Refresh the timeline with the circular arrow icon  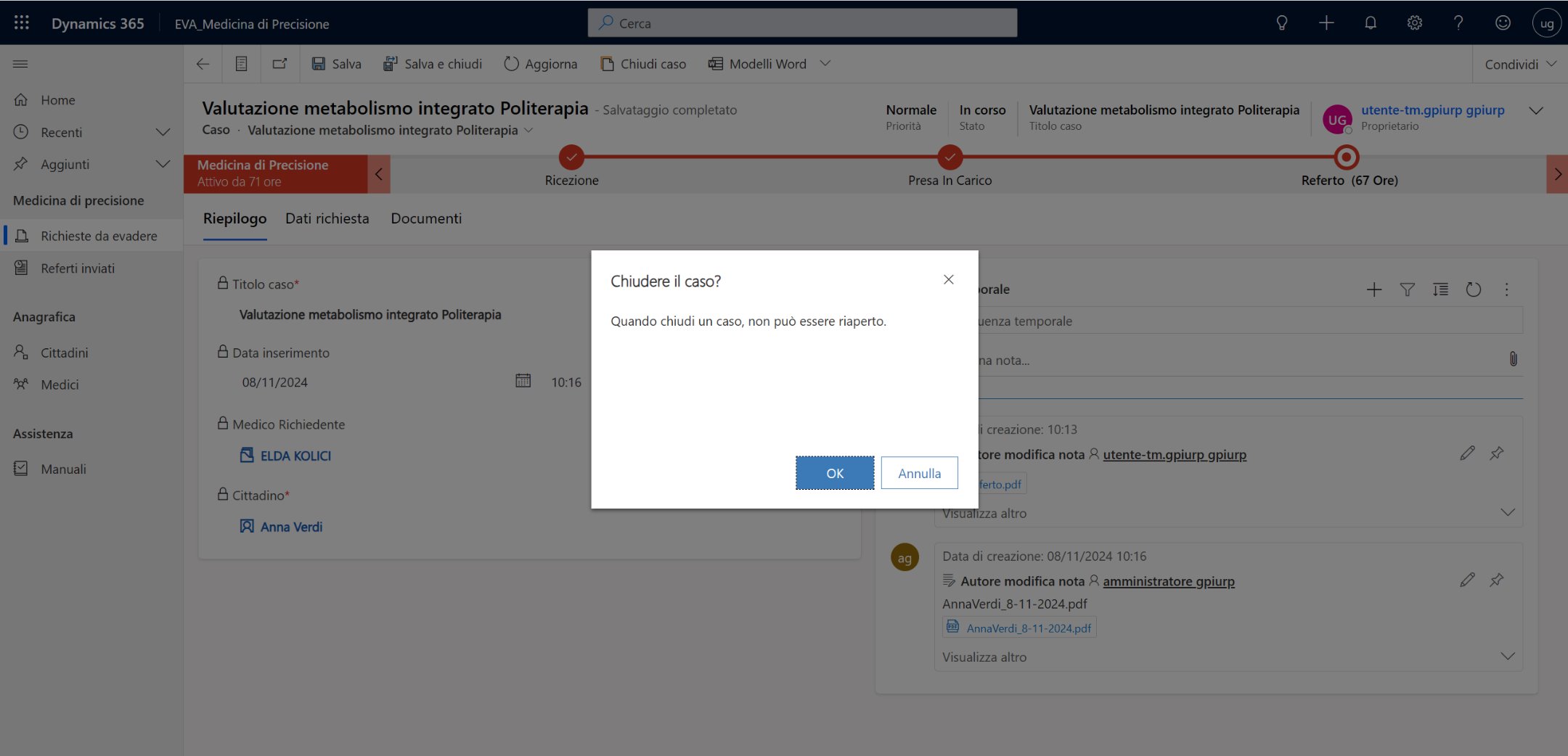click(x=1473, y=289)
